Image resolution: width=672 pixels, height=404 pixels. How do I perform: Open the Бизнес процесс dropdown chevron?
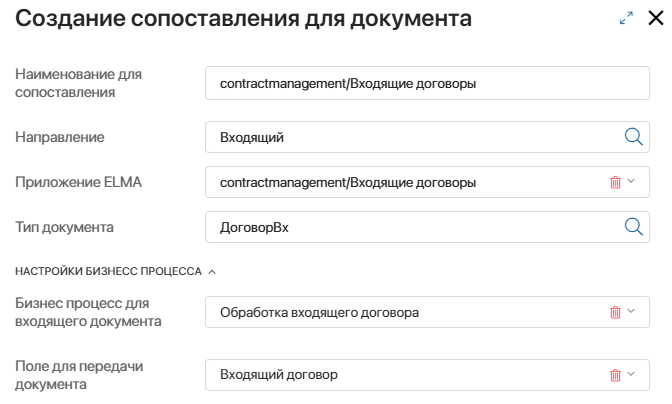click(631, 311)
